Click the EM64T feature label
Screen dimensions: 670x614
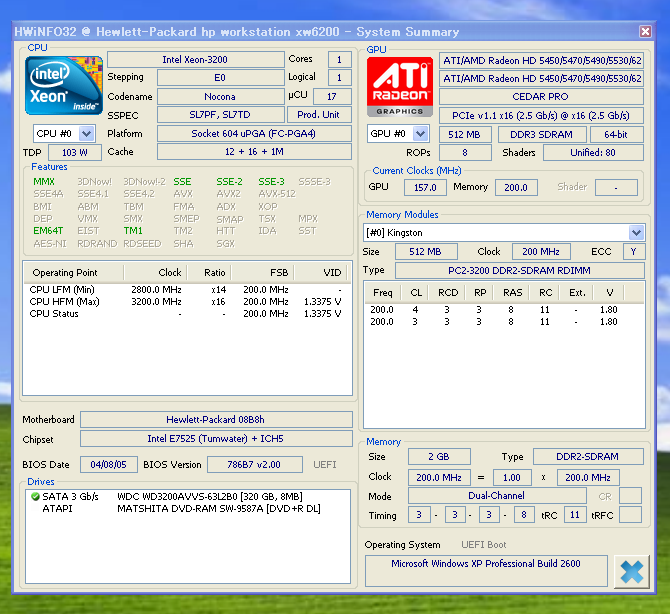click(x=47, y=230)
